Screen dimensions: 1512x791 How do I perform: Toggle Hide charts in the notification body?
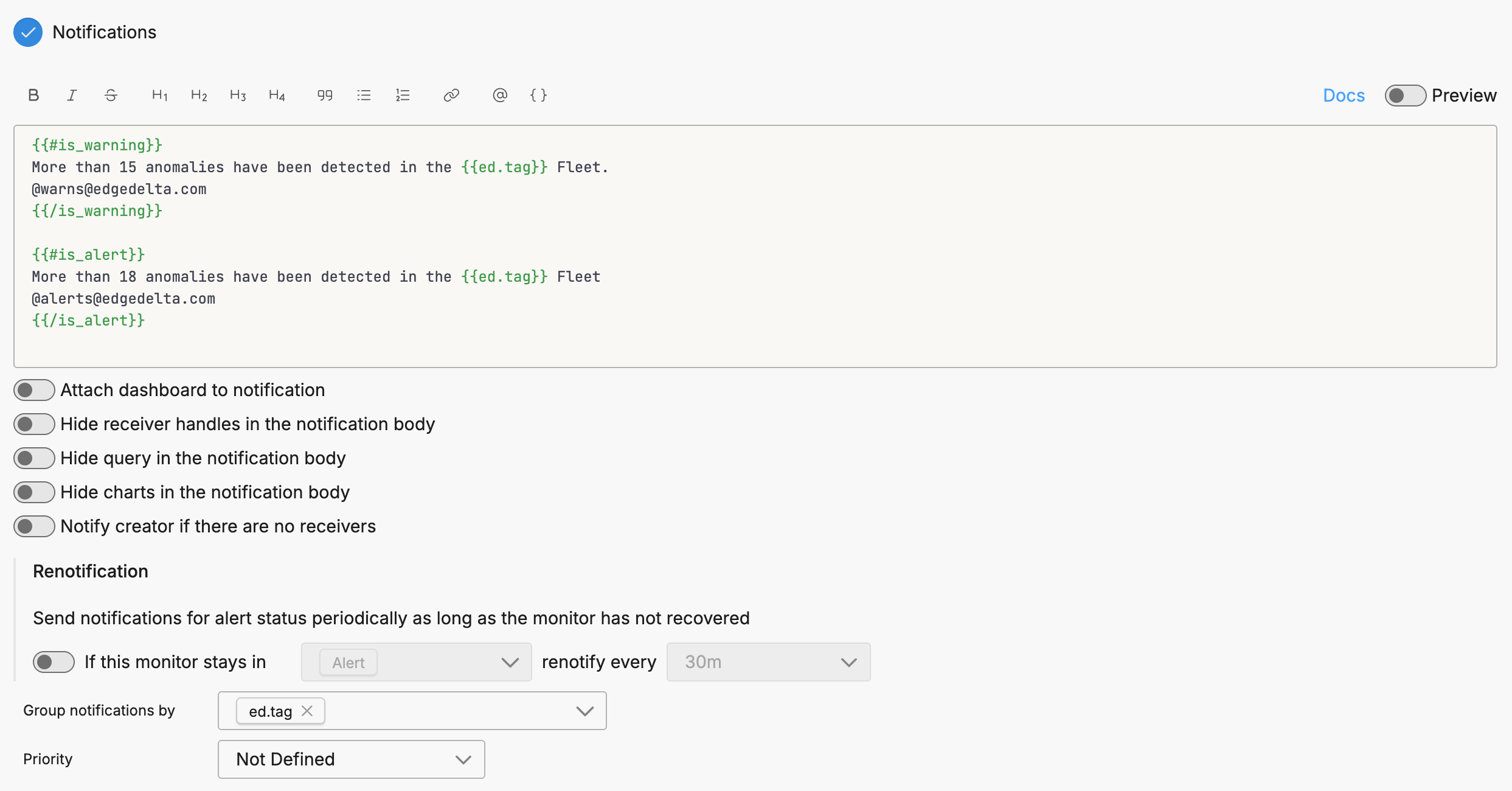click(34, 492)
